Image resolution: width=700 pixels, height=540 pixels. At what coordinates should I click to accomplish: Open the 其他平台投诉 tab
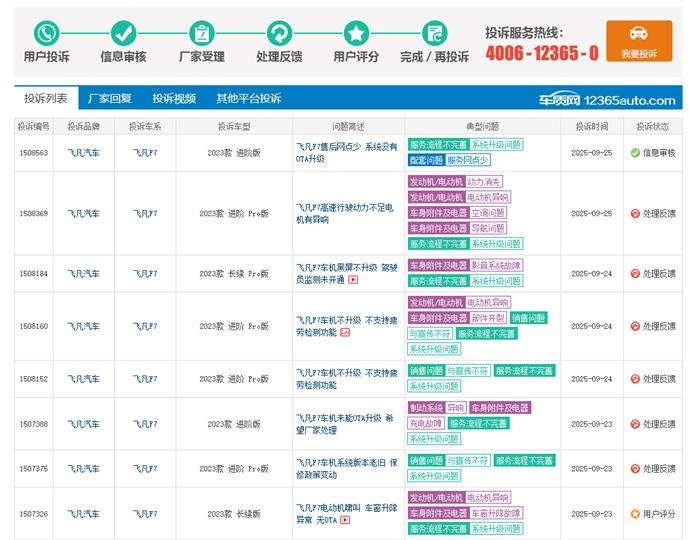(249, 99)
